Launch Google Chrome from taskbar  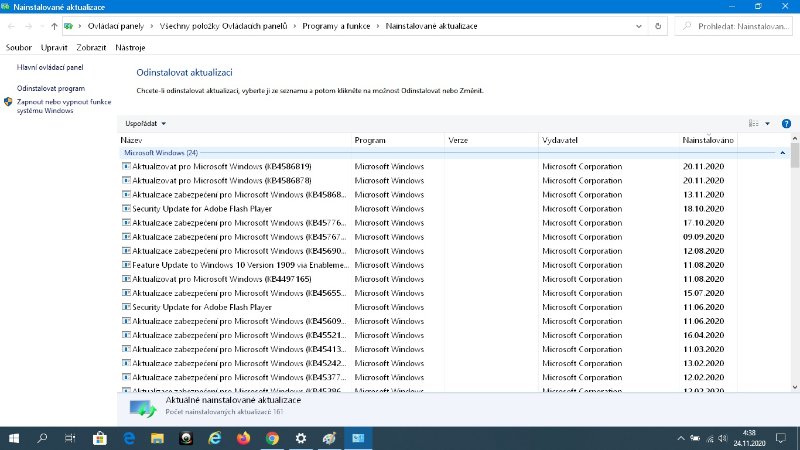272,438
